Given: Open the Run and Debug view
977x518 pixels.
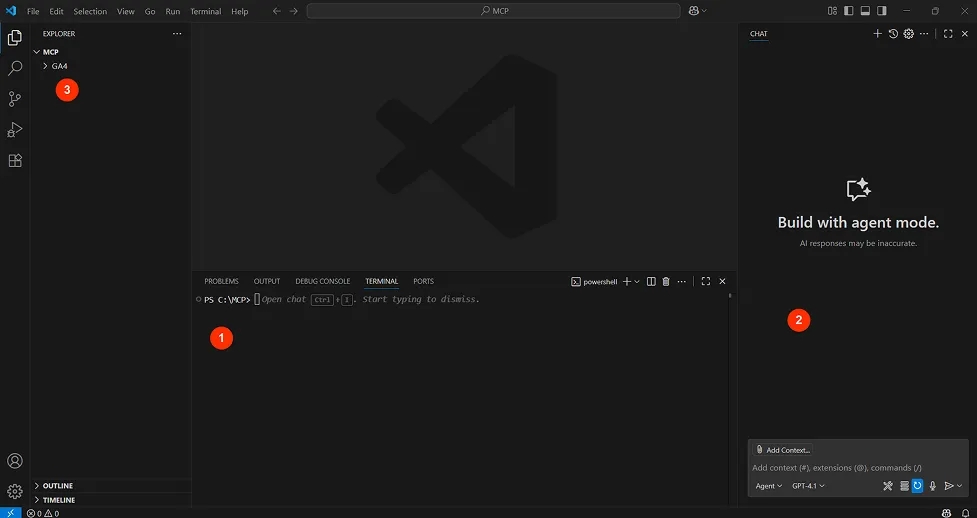Looking at the screenshot, I should click(15, 130).
